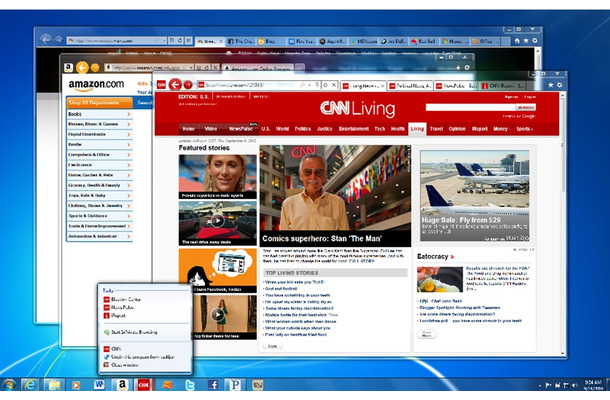Open the Eatocracy heading link

(x=435, y=256)
